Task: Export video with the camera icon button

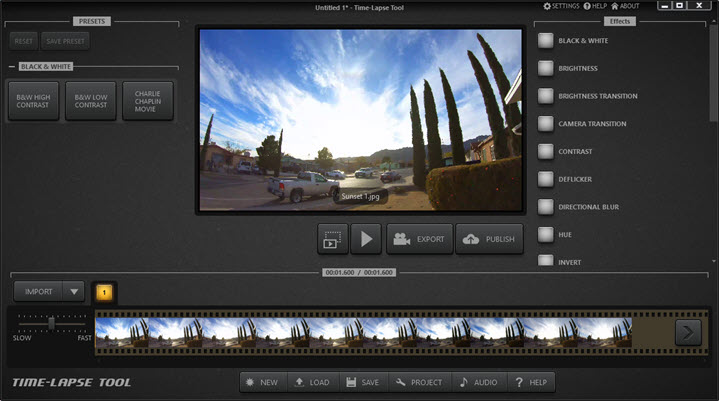Action: coord(419,239)
